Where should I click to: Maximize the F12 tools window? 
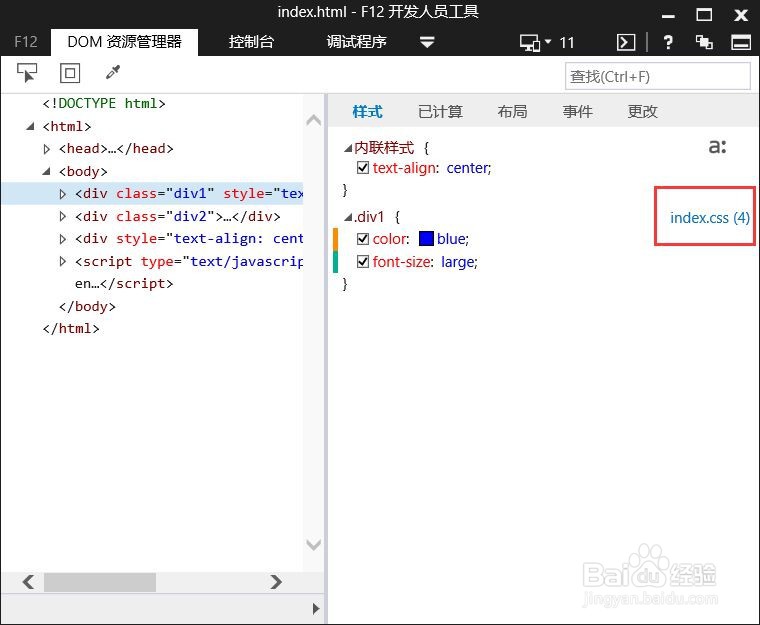[x=704, y=15]
